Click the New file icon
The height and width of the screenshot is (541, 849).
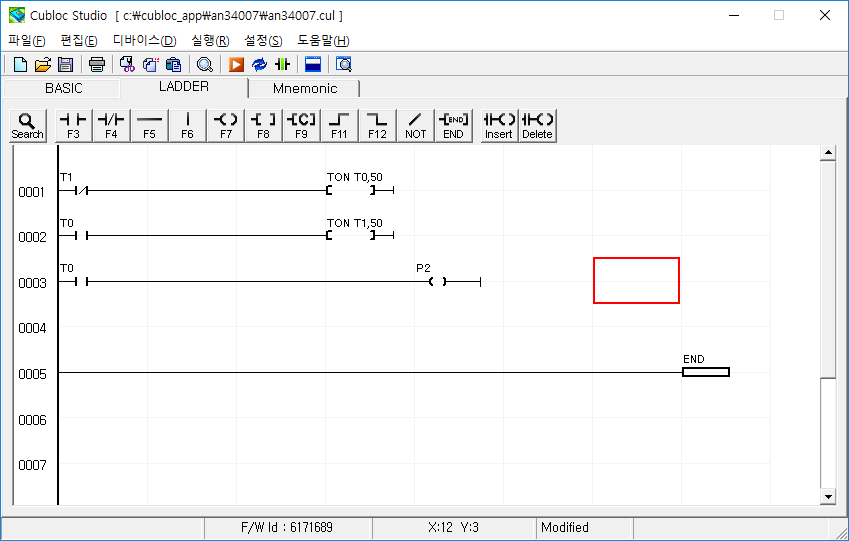pyautogui.click(x=20, y=65)
